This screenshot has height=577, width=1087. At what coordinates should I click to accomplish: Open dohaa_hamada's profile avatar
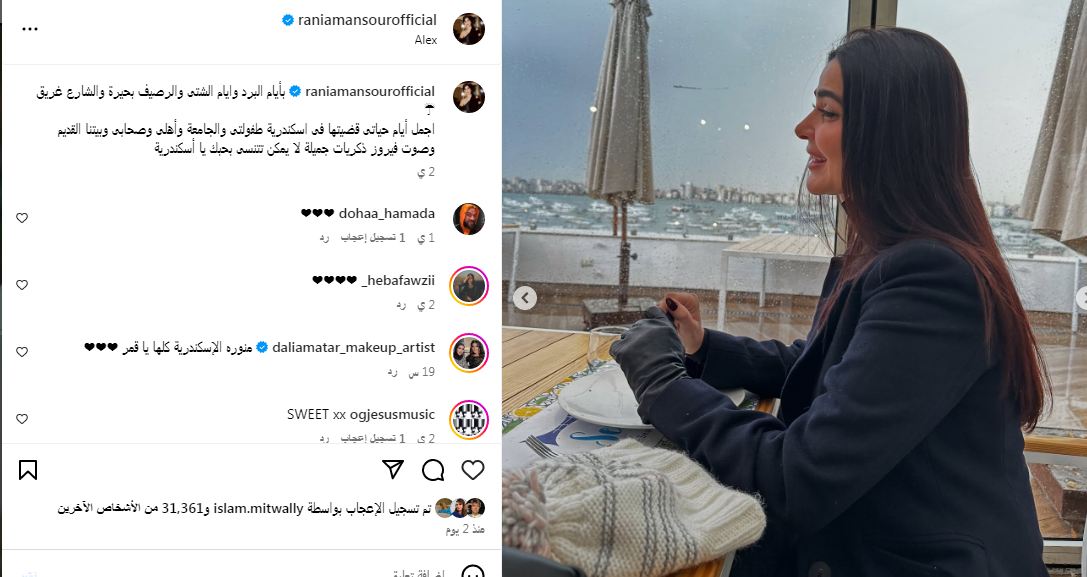coord(469,219)
